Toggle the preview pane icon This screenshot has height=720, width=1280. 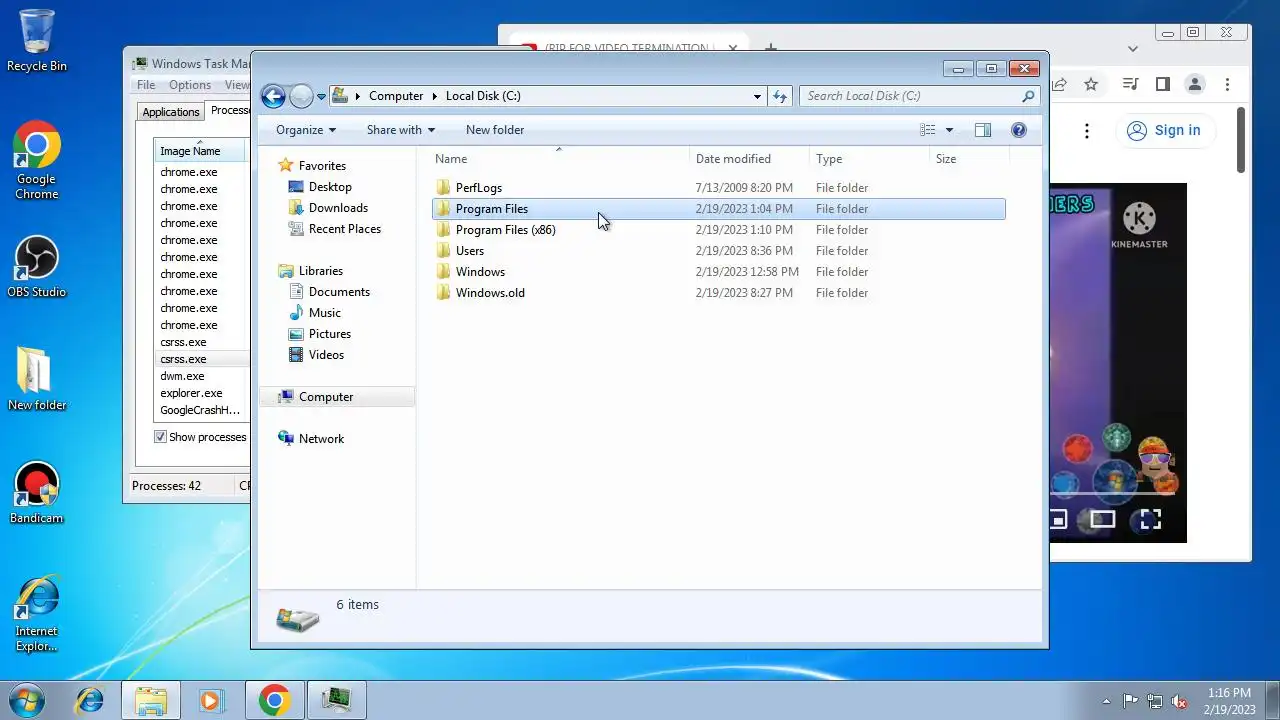pos(983,130)
